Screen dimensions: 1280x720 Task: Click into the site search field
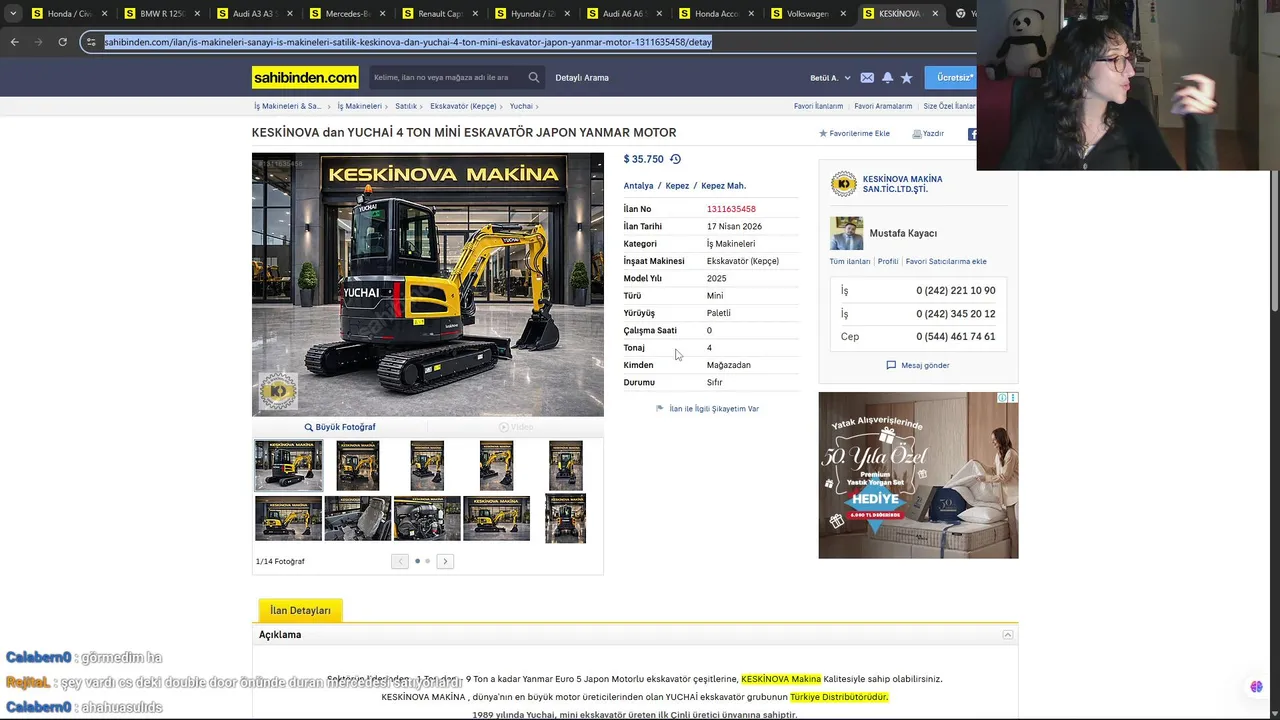446,77
